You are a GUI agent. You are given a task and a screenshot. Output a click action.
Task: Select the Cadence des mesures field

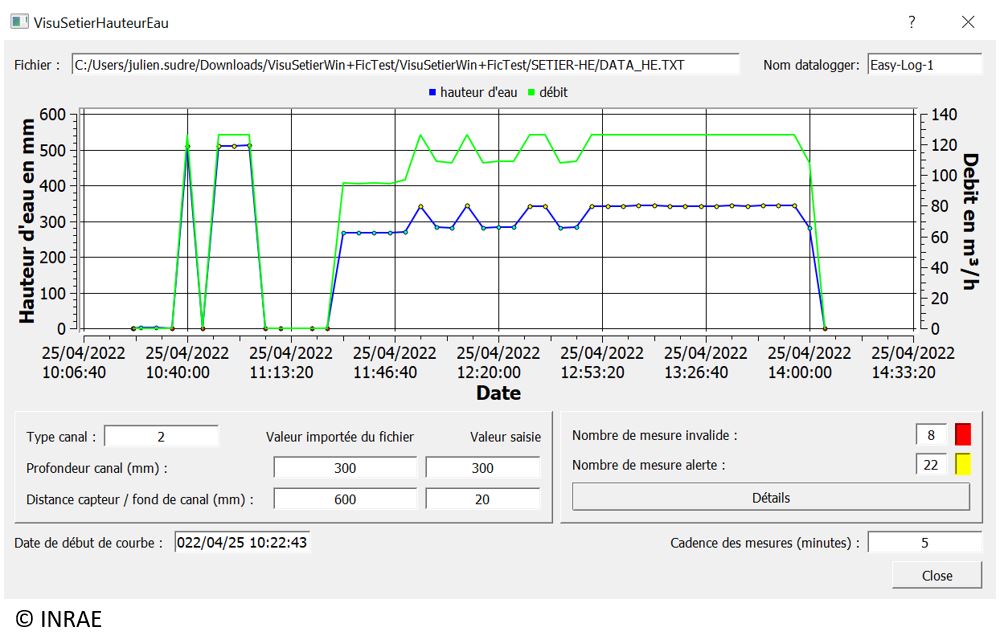click(x=924, y=543)
